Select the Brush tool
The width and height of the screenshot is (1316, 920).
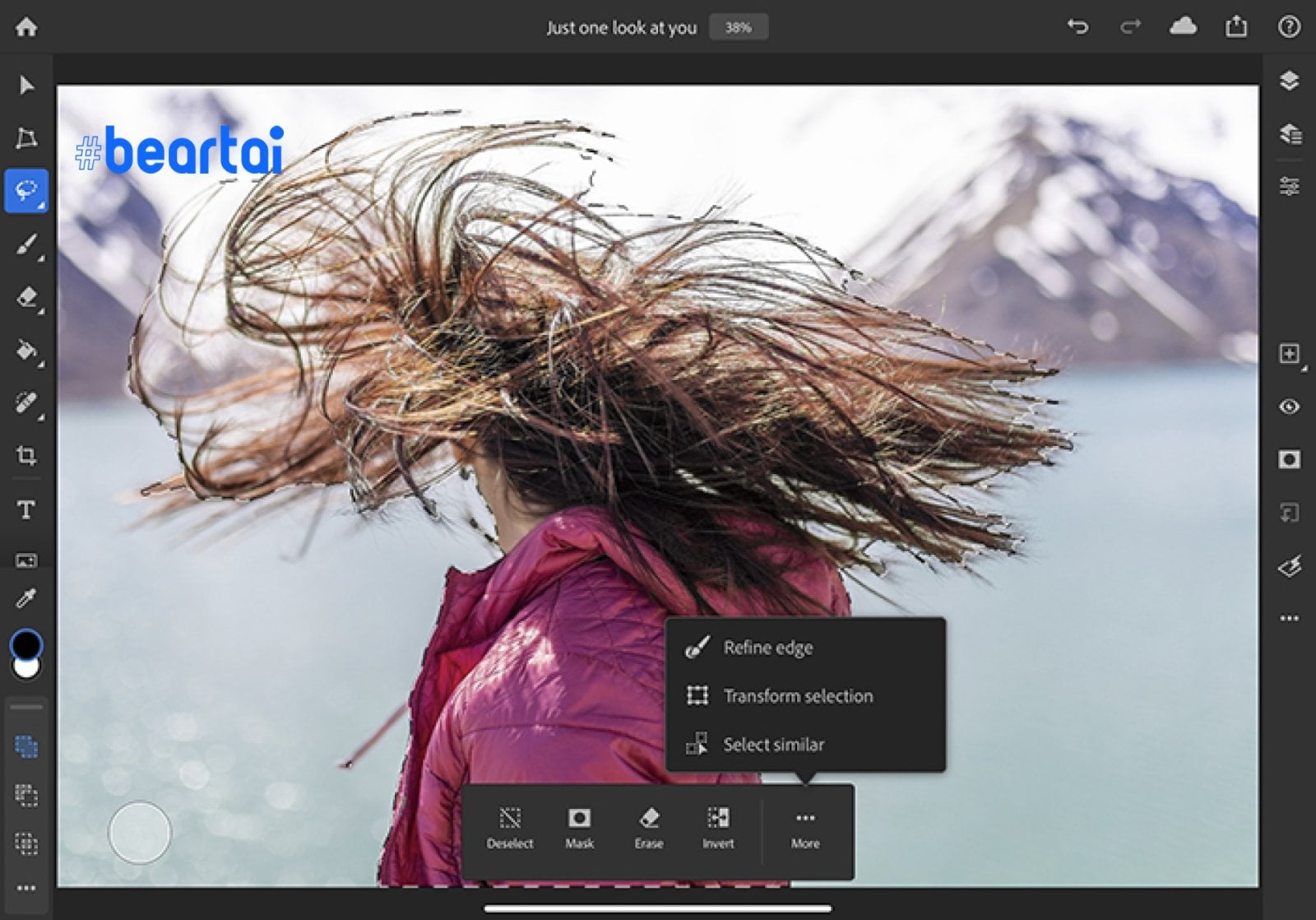pyautogui.click(x=26, y=244)
